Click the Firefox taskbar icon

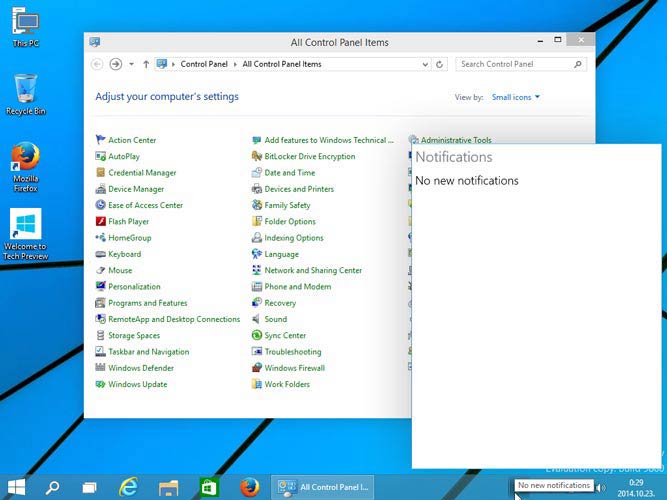pyautogui.click(x=250, y=487)
